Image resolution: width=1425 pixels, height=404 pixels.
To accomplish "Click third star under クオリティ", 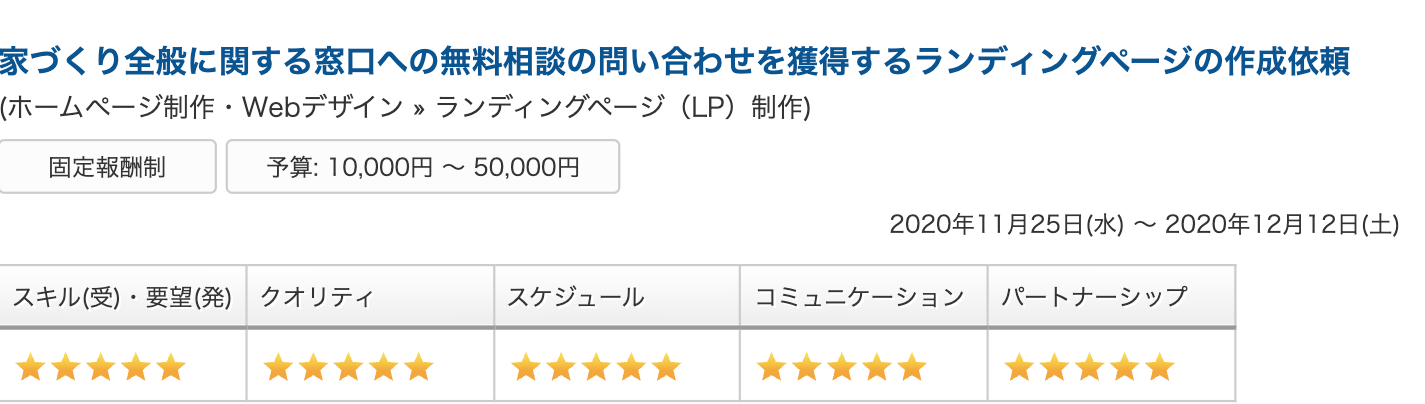I will [x=348, y=367].
